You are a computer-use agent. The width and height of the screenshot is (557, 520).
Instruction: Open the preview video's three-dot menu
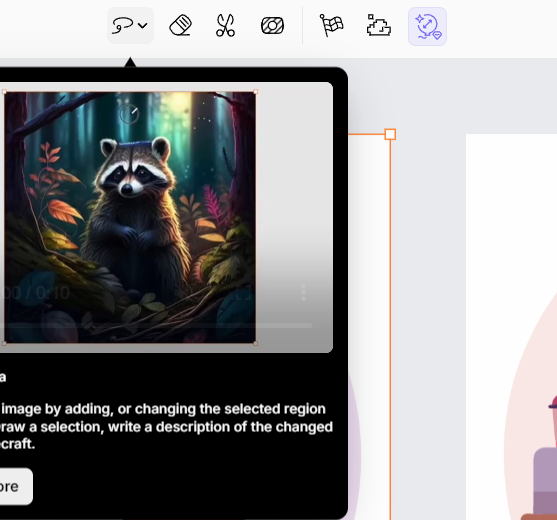click(x=303, y=293)
